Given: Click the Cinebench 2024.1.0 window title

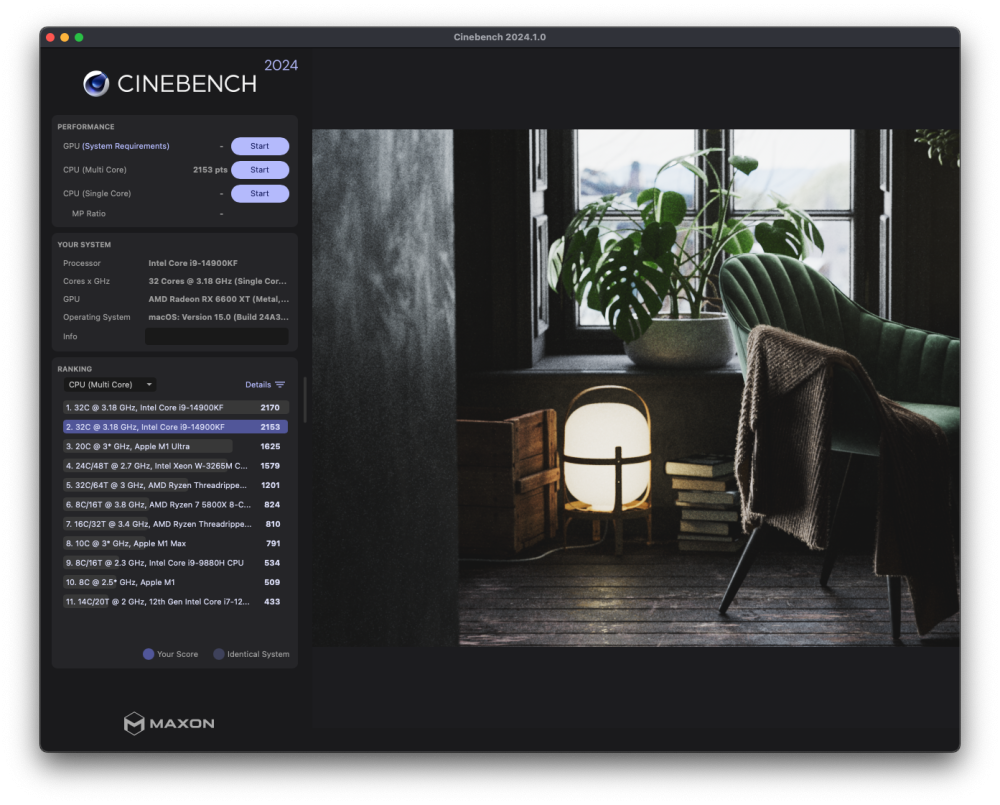Looking at the screenshot, I should pyautogui.click(x=499, y=37).
